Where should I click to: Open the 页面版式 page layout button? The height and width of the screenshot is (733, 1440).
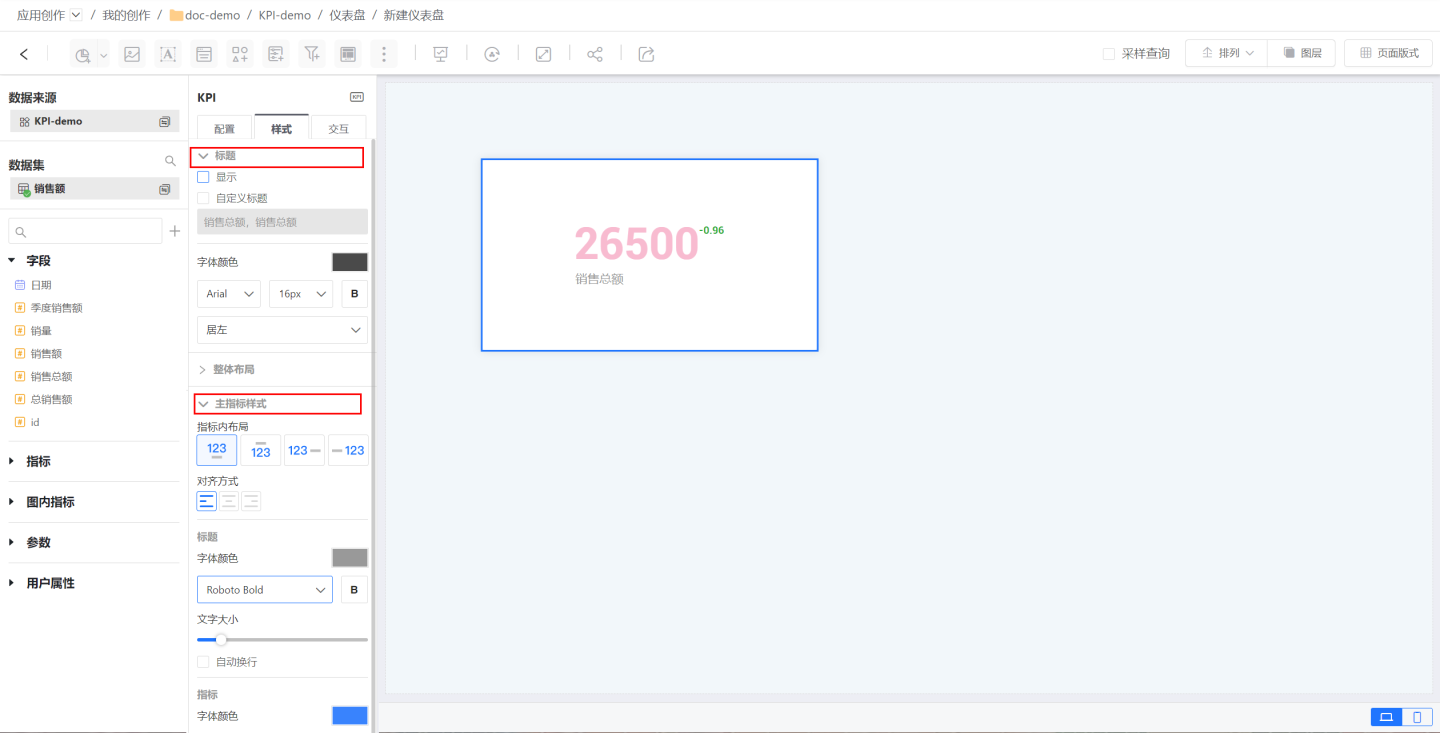[x=1388, y=53]
